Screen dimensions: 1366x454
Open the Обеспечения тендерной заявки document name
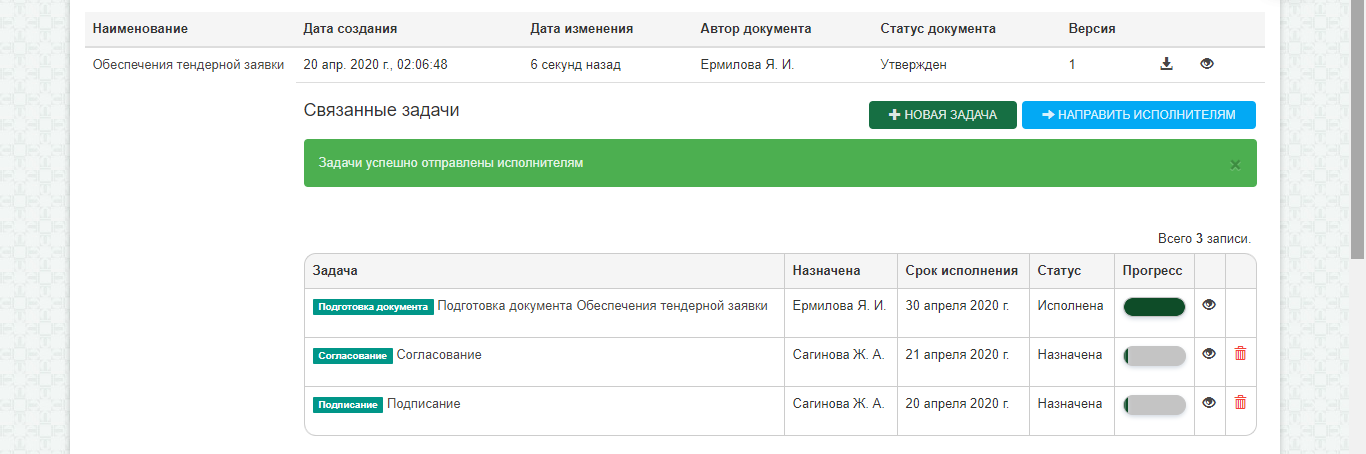pos(188,65)
